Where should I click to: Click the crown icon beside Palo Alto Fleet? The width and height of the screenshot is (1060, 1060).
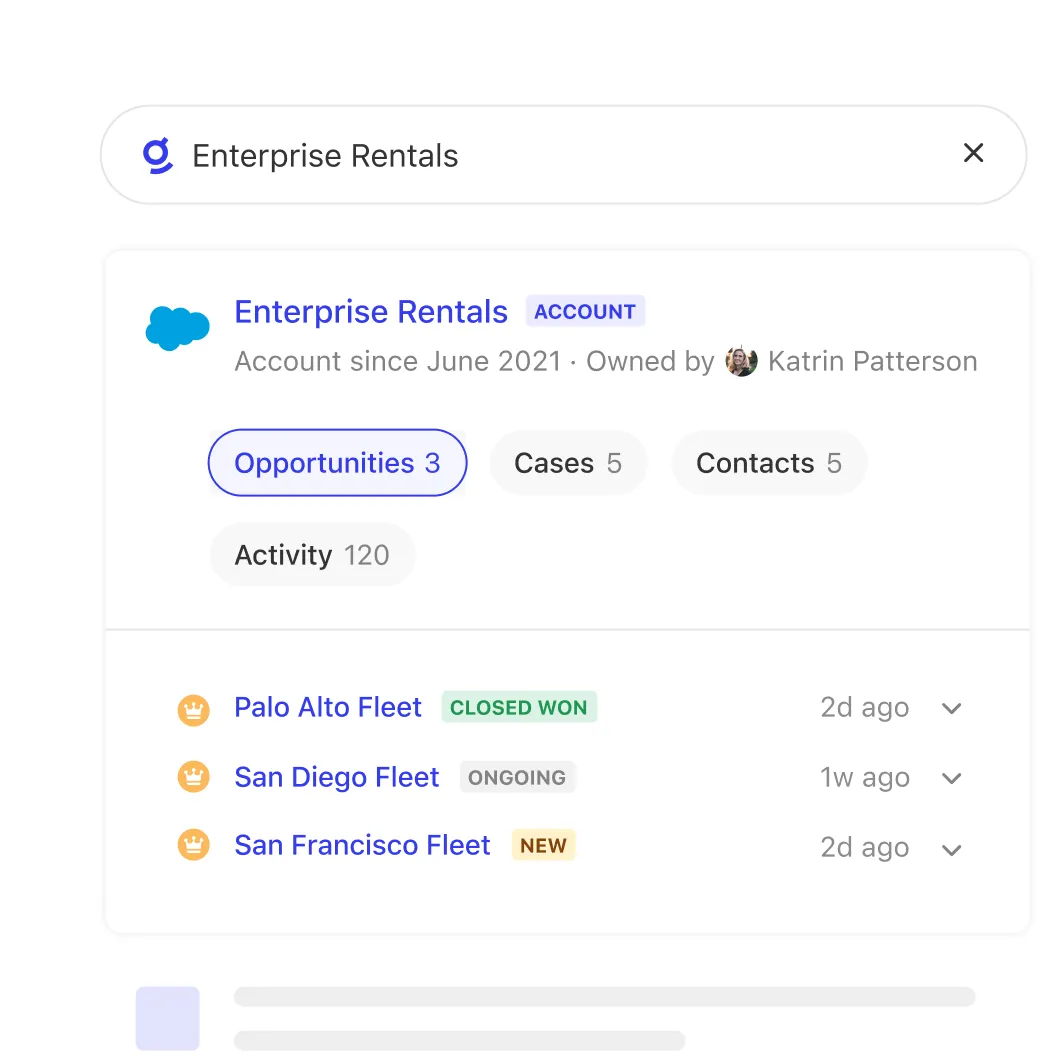pos(193,710)
